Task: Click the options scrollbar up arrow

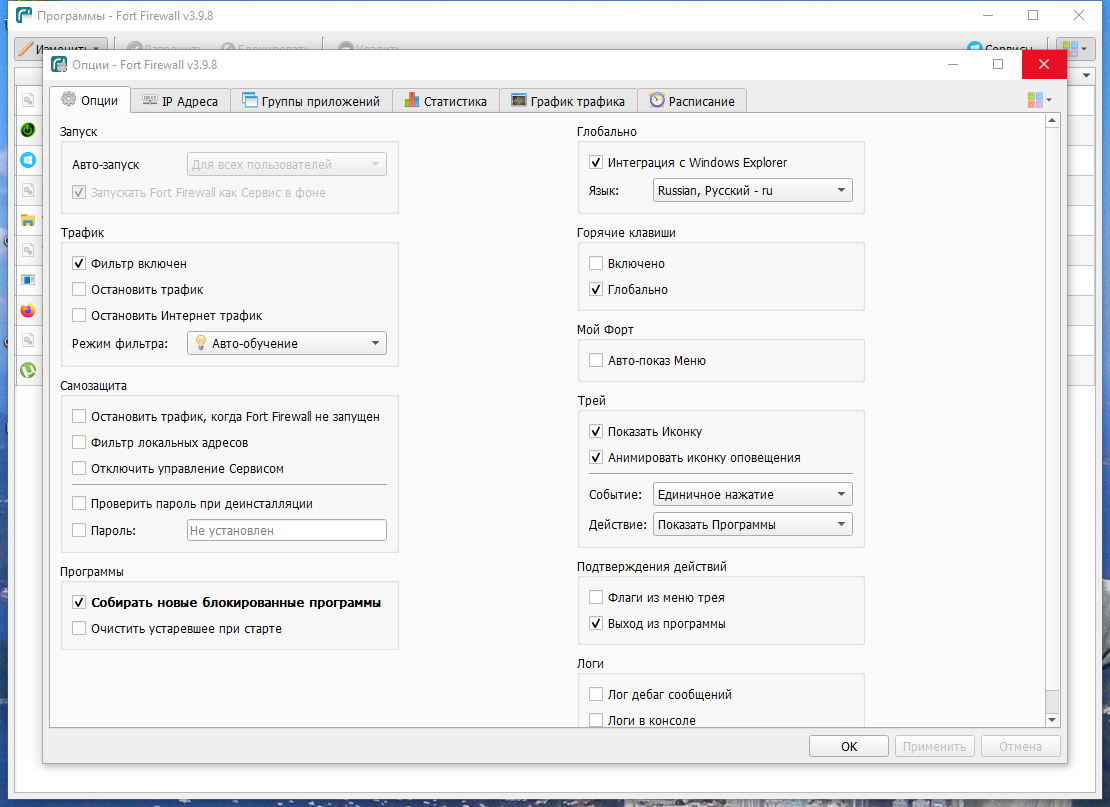Action: (1052, 120)
